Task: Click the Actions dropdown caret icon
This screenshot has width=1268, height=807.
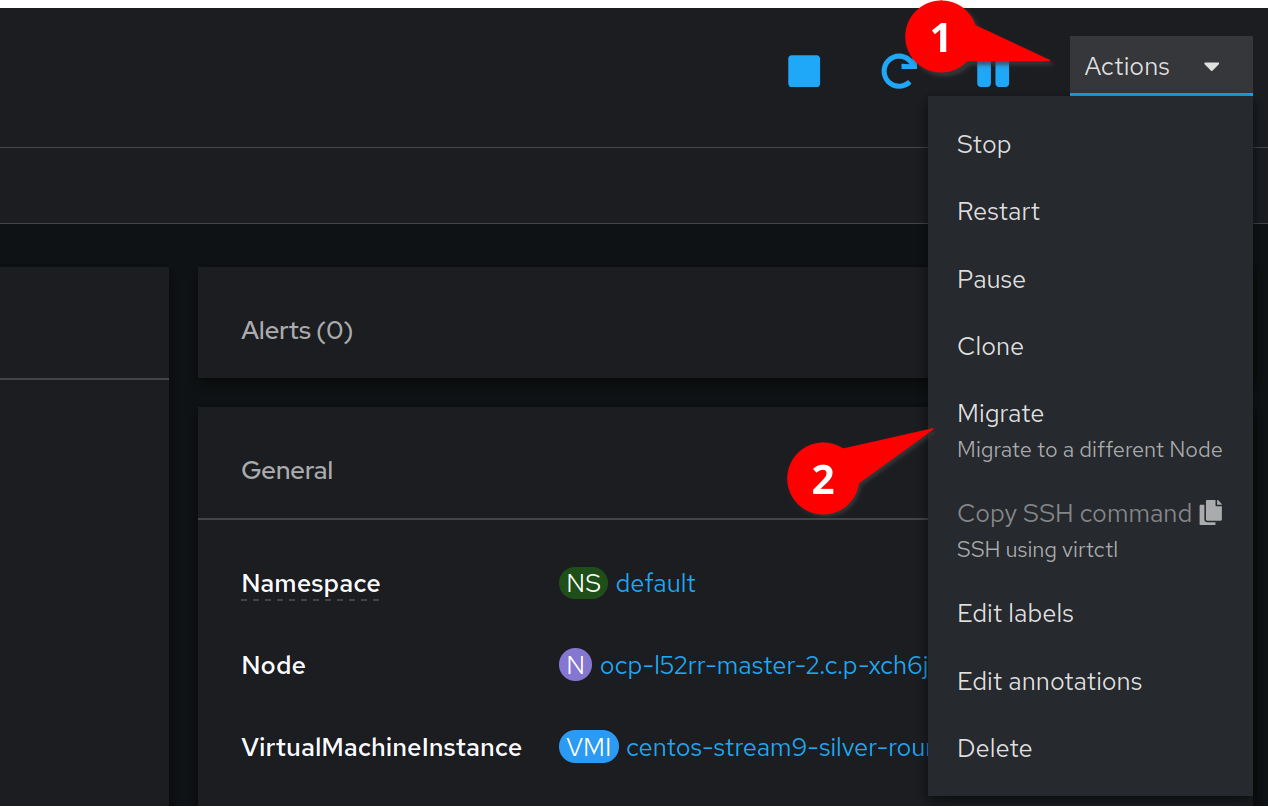Action: click(1211, 66)
